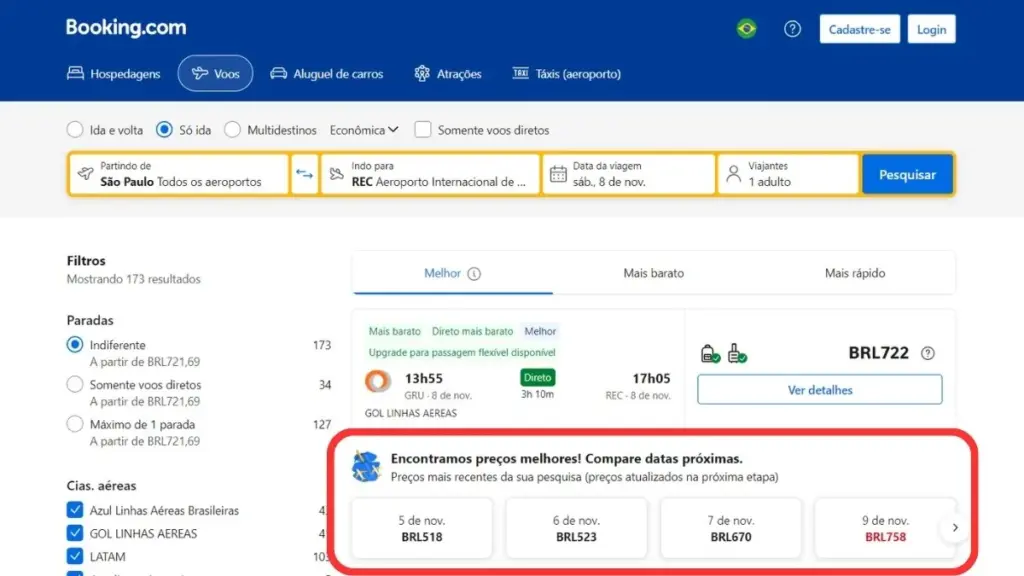Screen dimensions: 1024x576
Task: Click the globe planes icon in price banner
Action: (366, 466)
